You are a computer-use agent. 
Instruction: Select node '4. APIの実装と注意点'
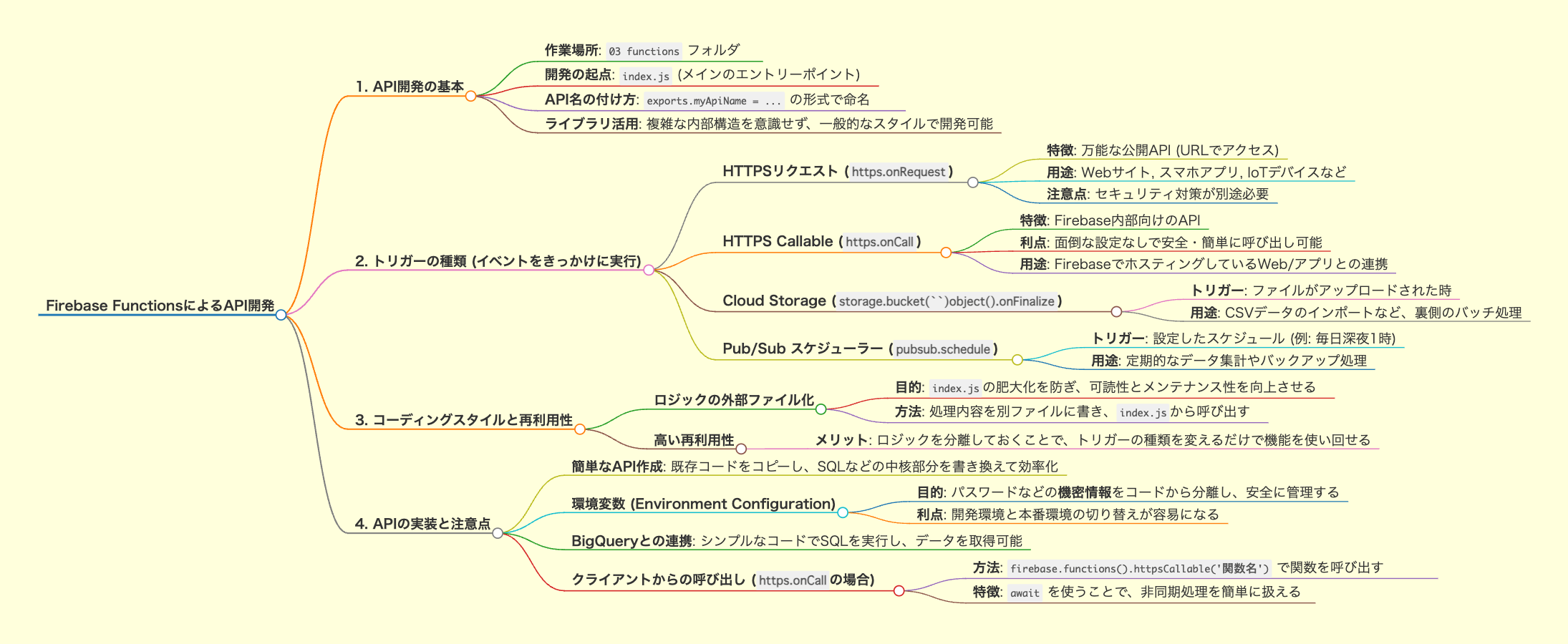(423, 524)
